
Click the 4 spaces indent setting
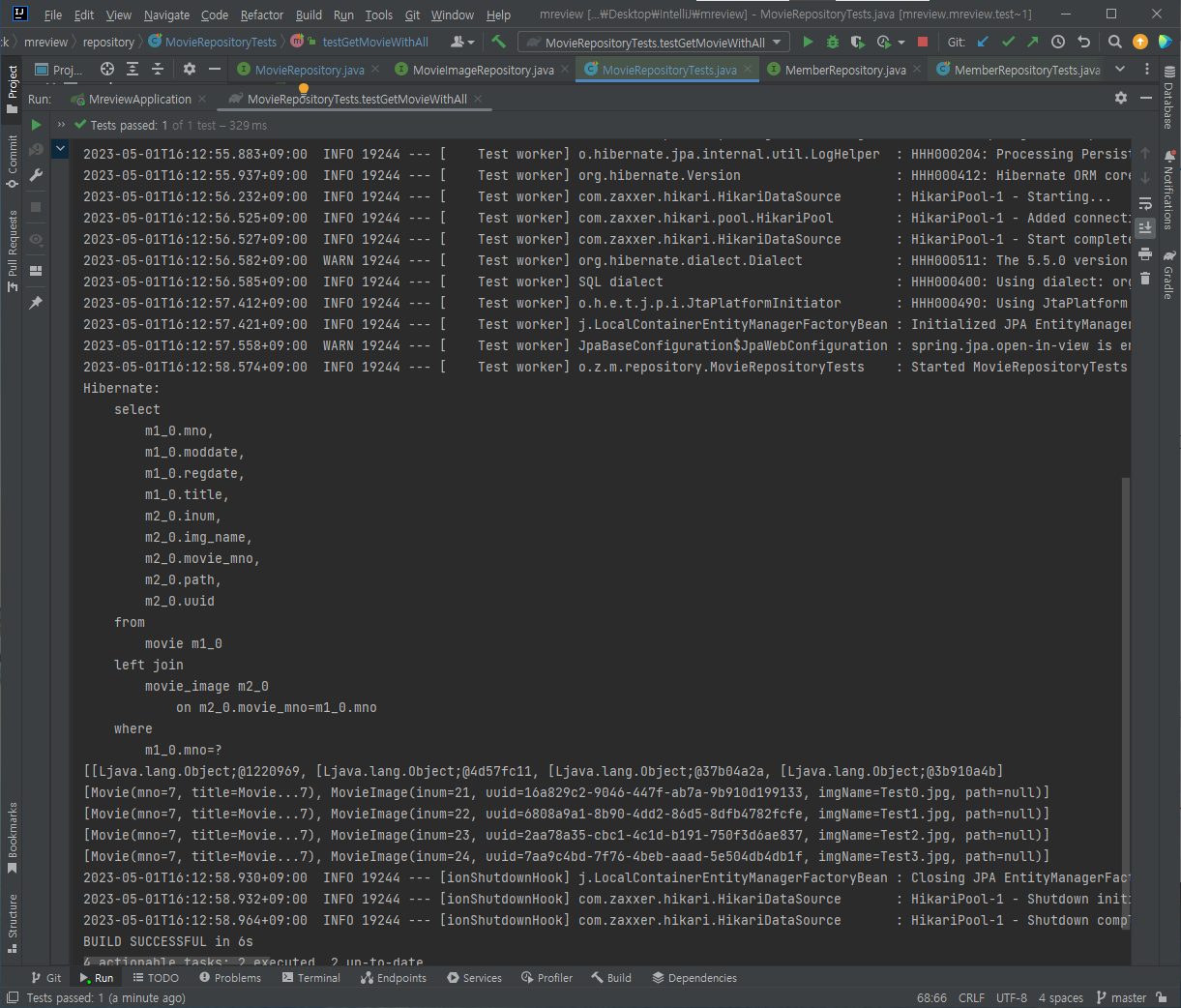[x=1061, y=997]
